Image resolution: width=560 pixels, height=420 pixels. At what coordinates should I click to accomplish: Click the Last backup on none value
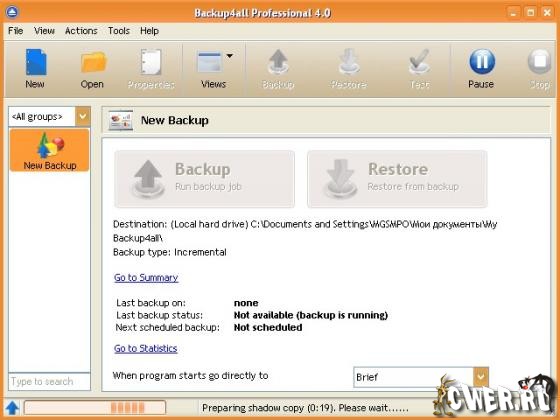click(246, 303)
